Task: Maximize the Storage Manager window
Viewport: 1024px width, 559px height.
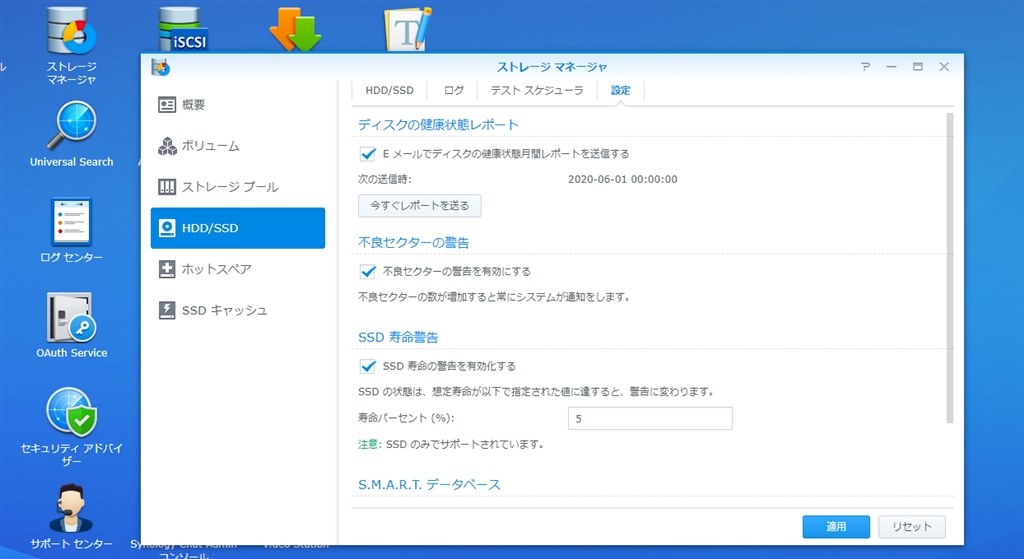Action: tap(918, 67)
